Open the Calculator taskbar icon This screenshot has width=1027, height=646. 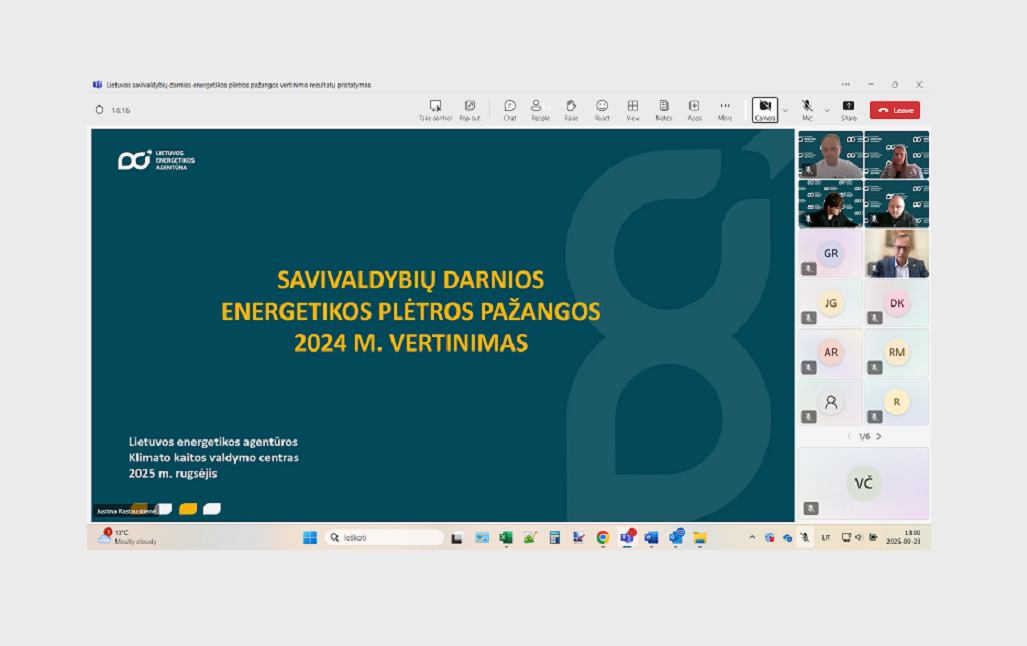pos(555,538)
